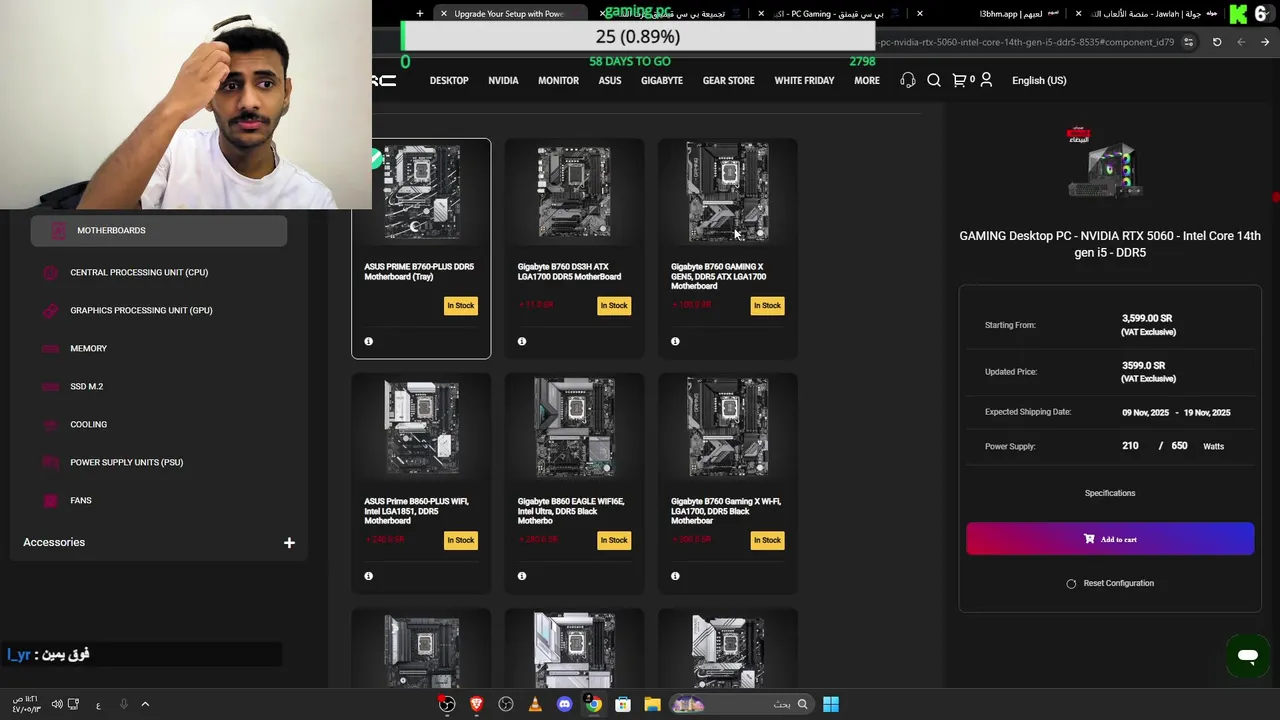Click the CPU category icon
This screenshot has width=1280, height=720.
click(x=50, y=273)
